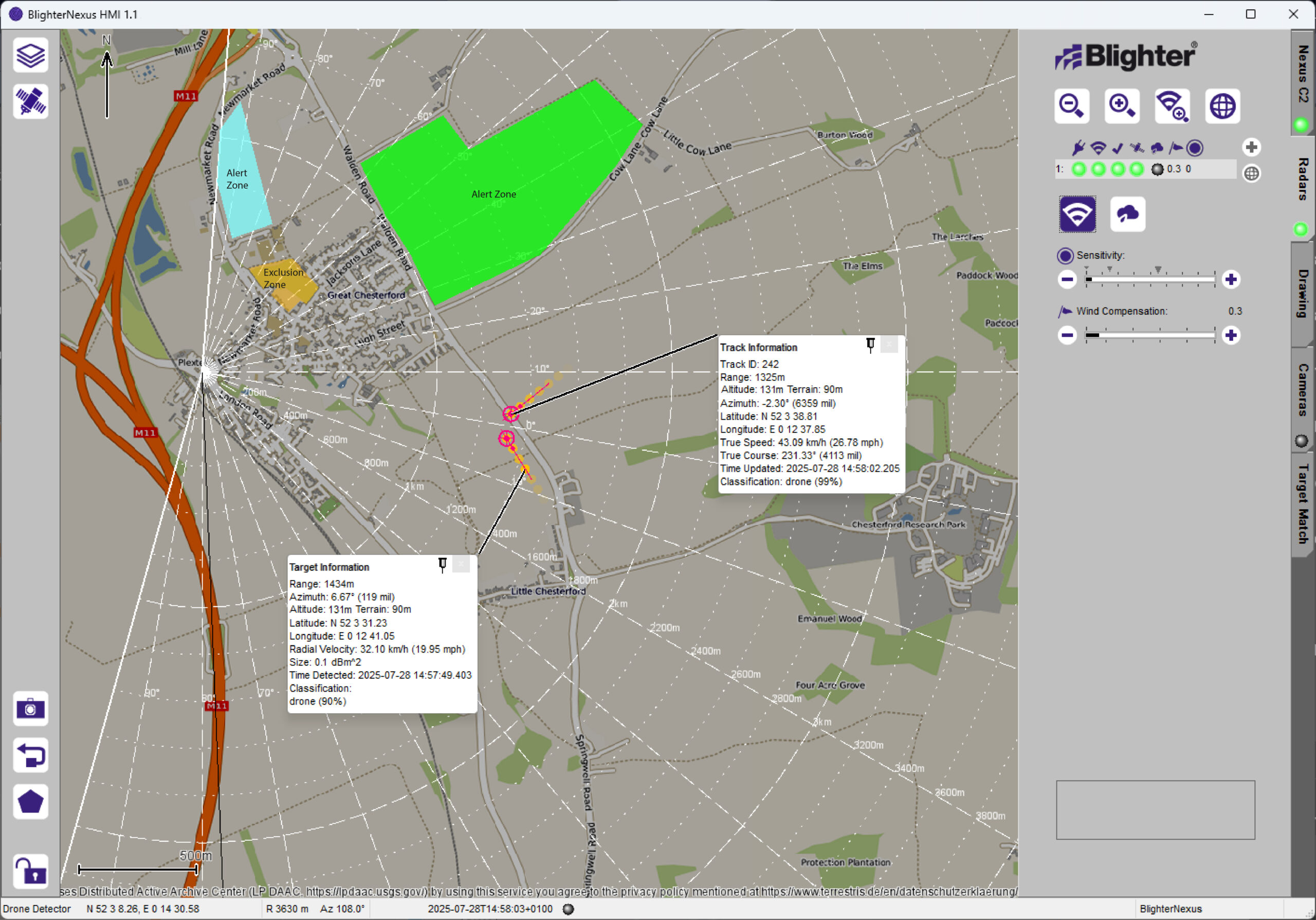Toggle the radar mode button

pyautogui.click(x=1077, y=214)
